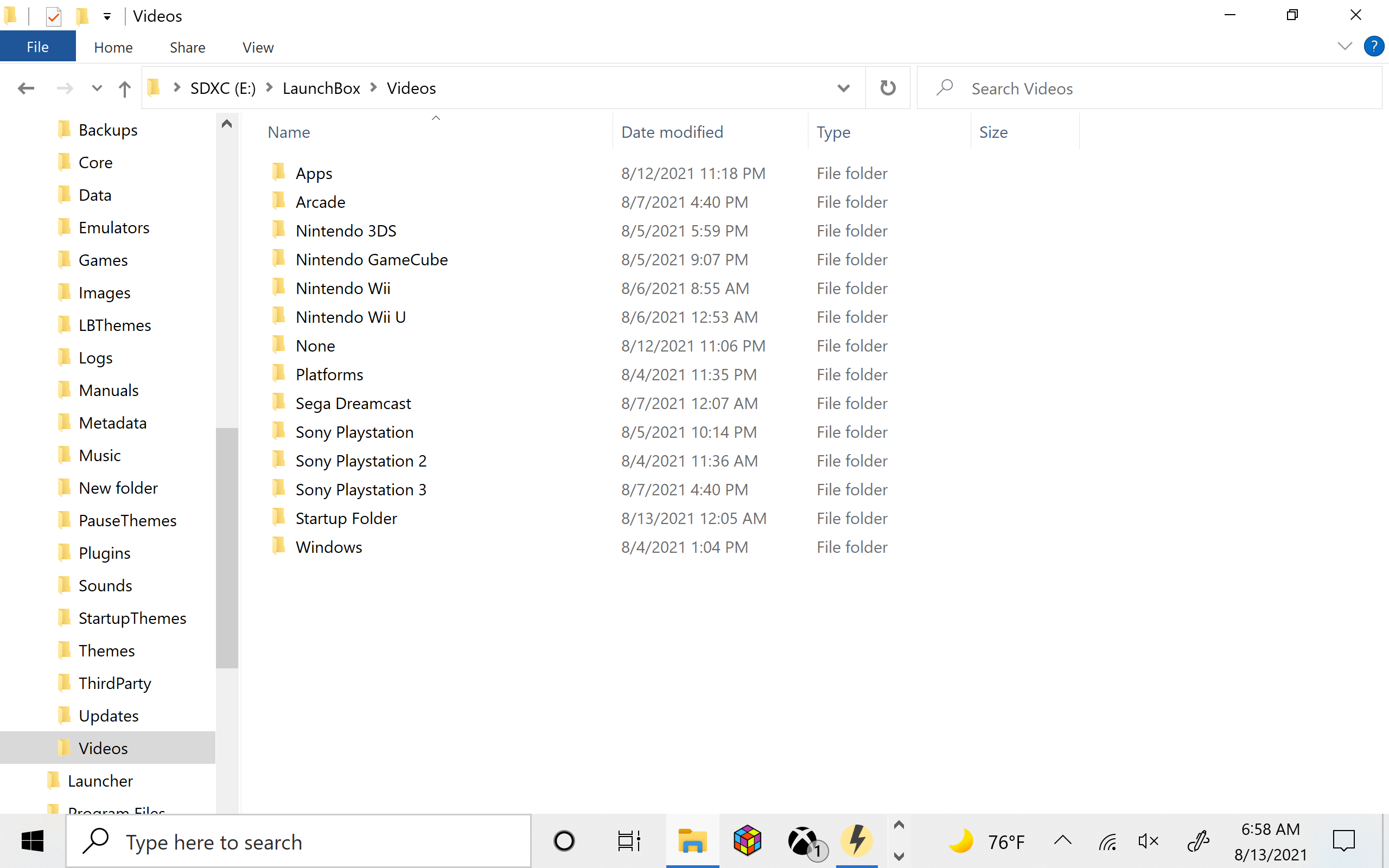Show hidden system tray icons
The width and height of the screenshot is (1389, 868).
pyautogui.click(x=1062, y=841)
